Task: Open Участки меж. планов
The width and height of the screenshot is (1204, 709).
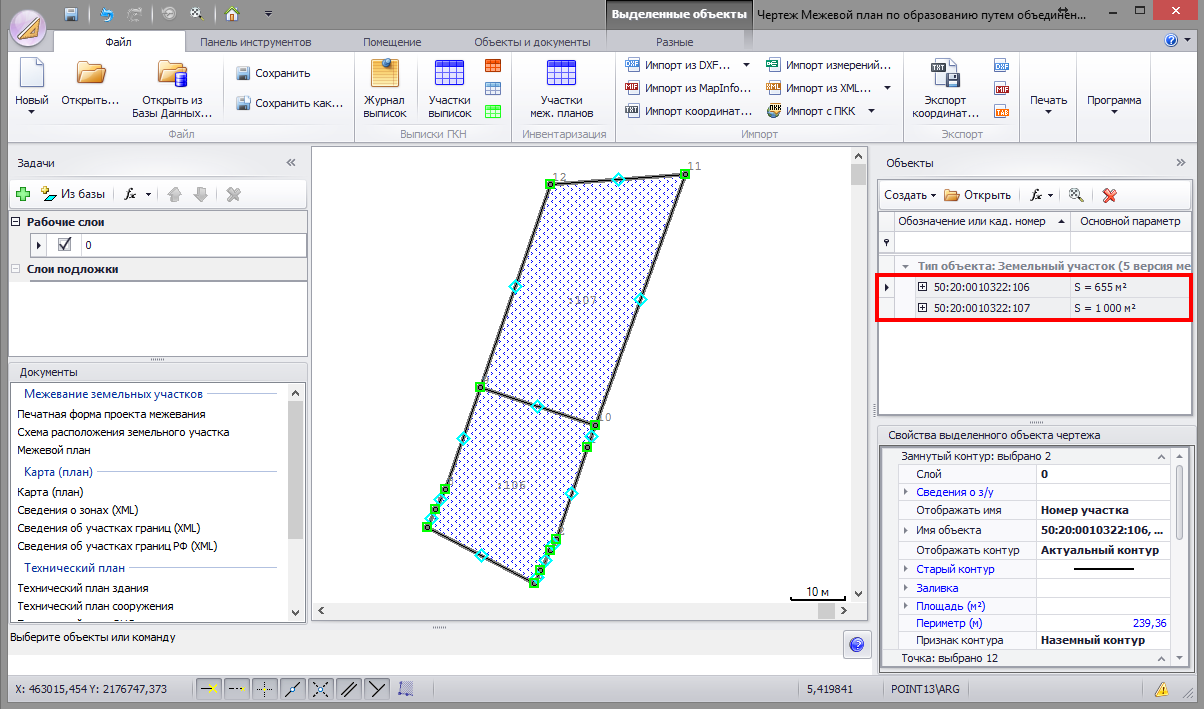Action: tap(561, 88)
